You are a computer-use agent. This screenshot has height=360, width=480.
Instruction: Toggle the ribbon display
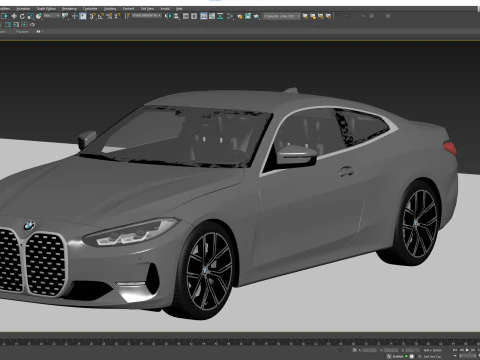[x=204, y=16]
